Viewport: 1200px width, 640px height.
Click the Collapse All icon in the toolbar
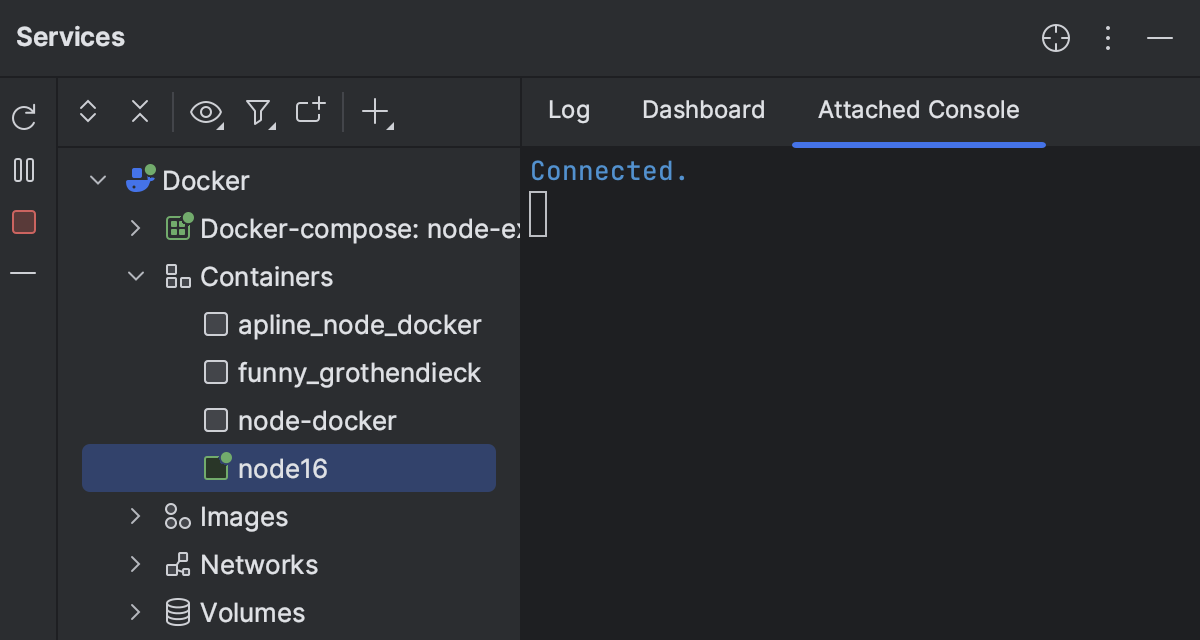(x=140, y=113)
